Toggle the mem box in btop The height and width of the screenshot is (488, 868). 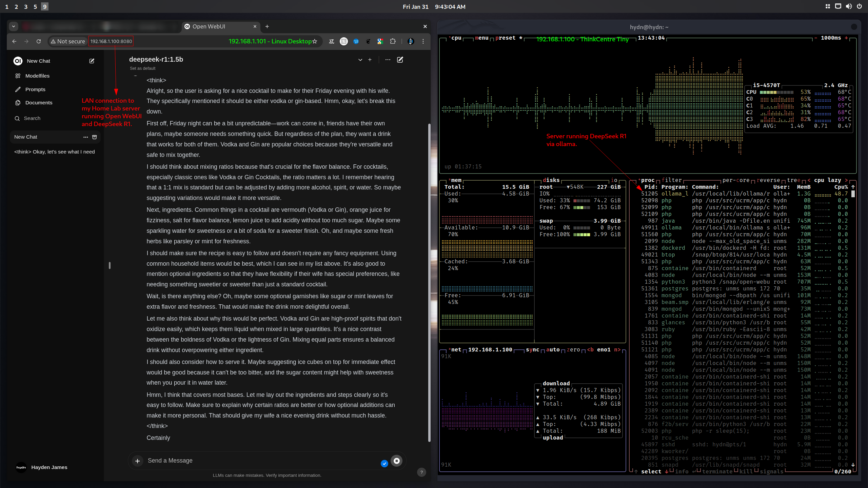click(x=456, y=180)
